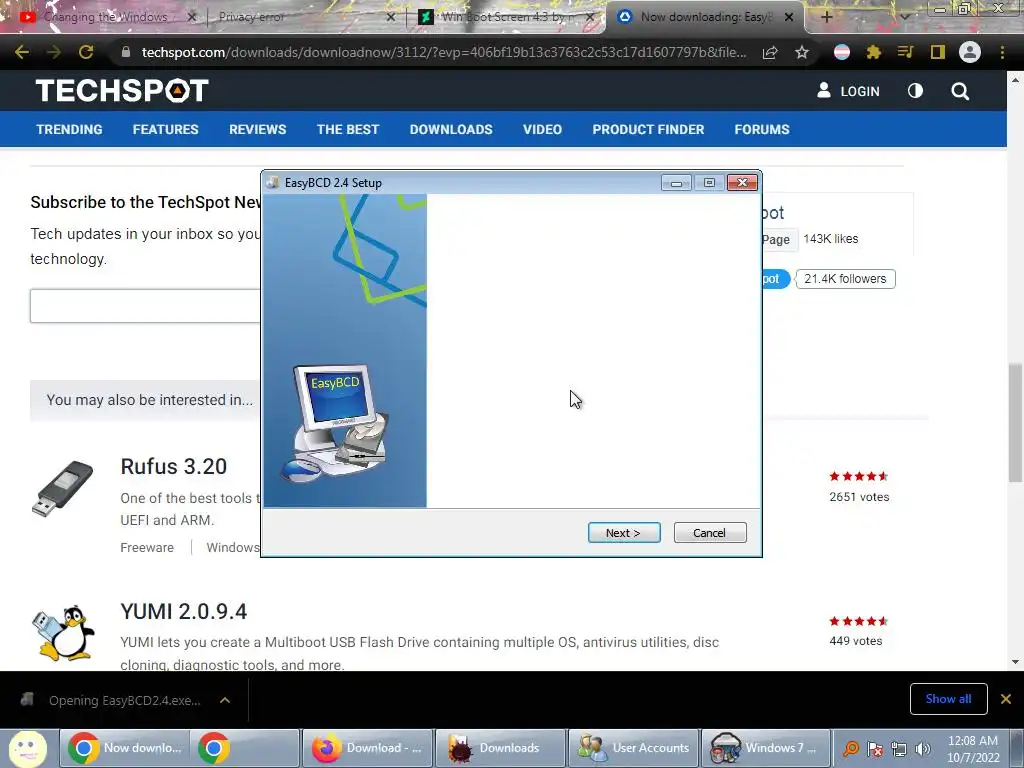Click the Rufus USB drive thumbnail

tap(62, 488)
